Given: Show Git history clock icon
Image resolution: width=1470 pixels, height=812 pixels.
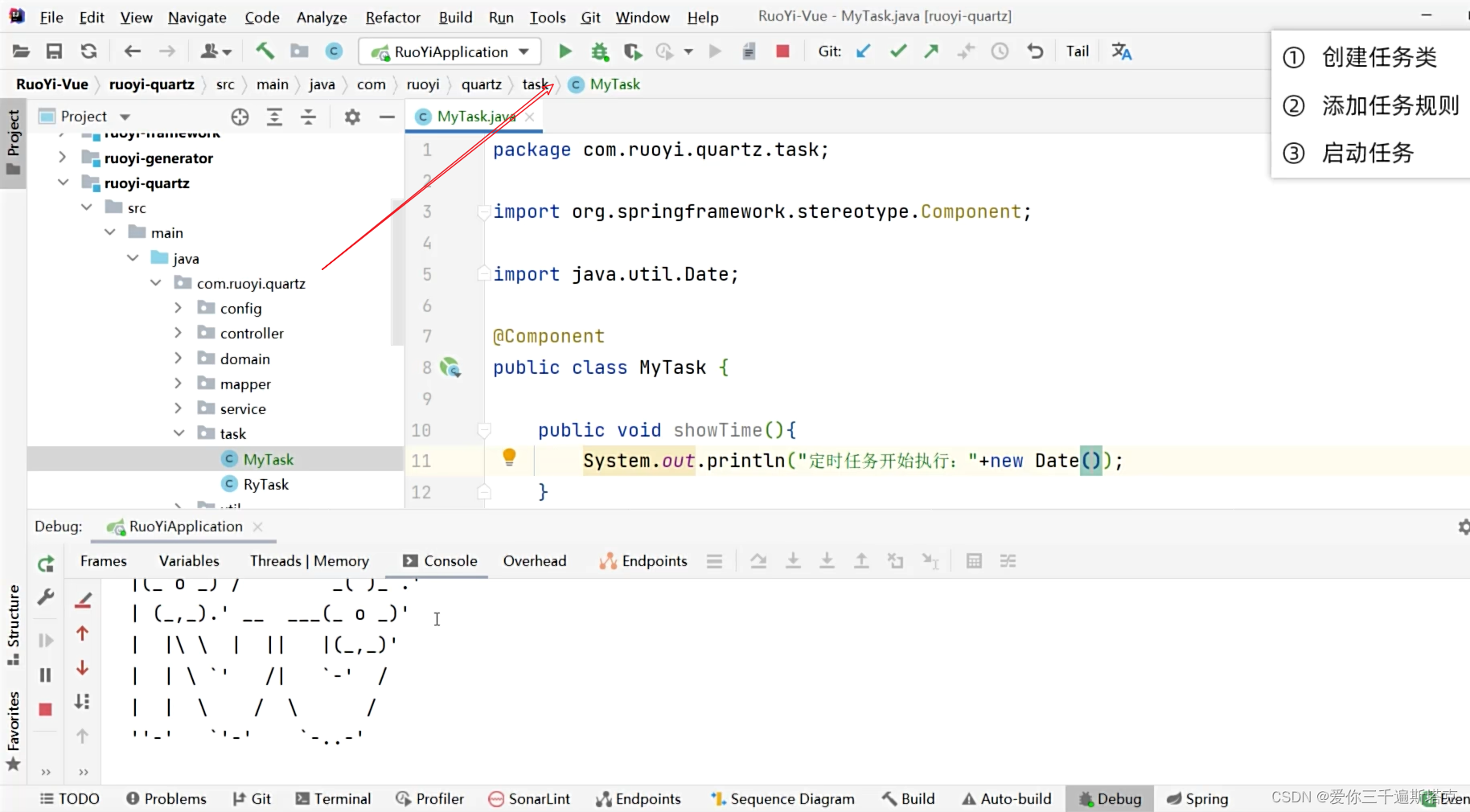Looking at the screenshot, I should point(1000,51).
